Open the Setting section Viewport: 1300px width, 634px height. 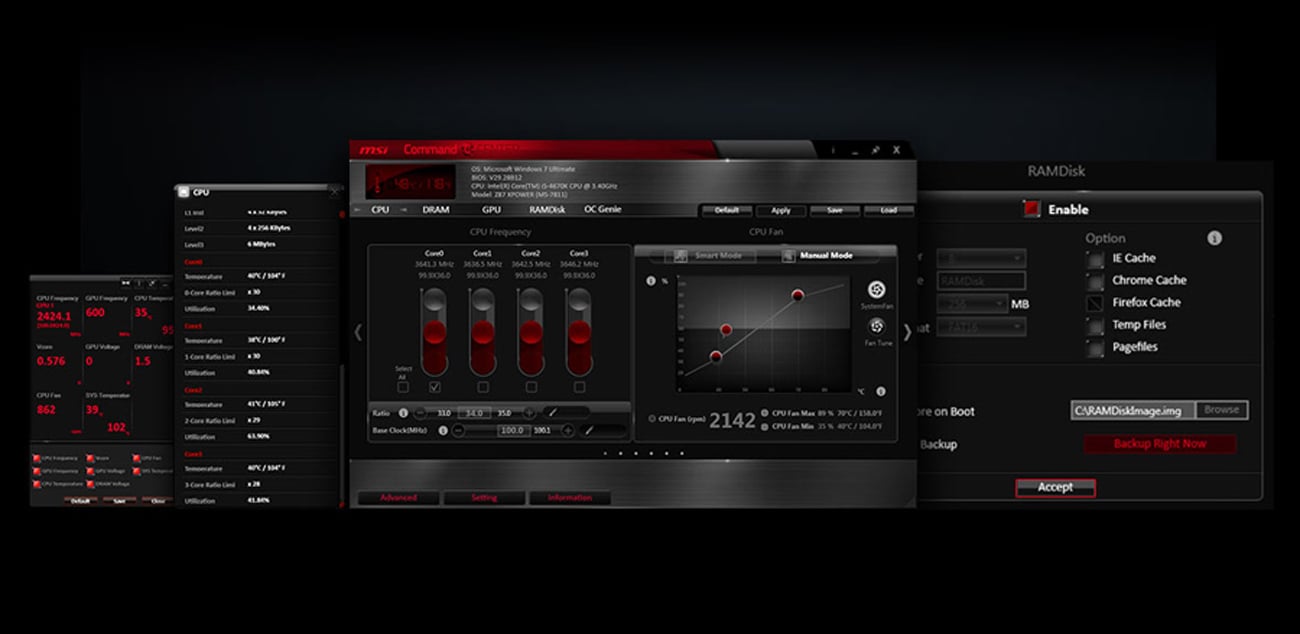tap(484, 497)
